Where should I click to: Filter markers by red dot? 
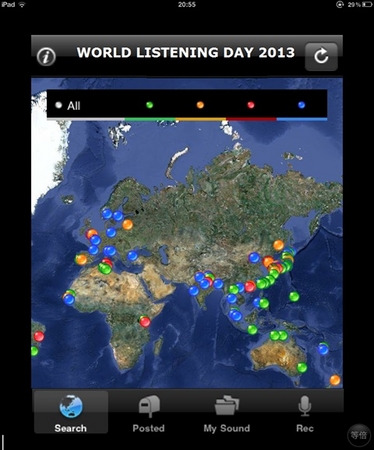(x=251, y=105)
